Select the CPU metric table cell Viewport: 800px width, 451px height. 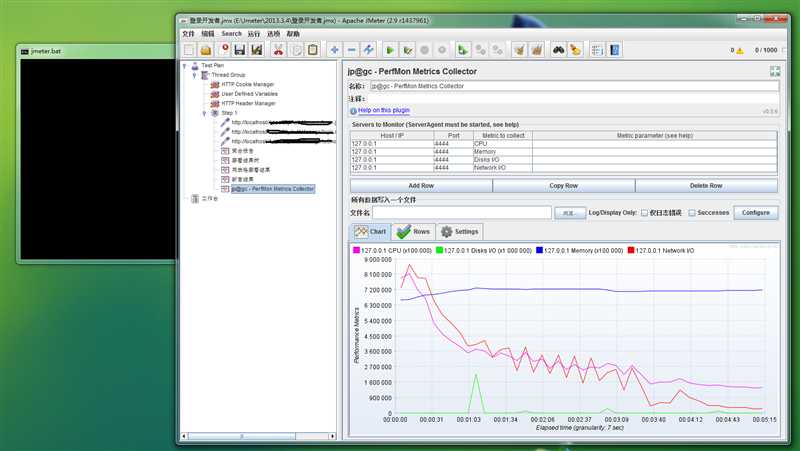[x=503, y=144]
